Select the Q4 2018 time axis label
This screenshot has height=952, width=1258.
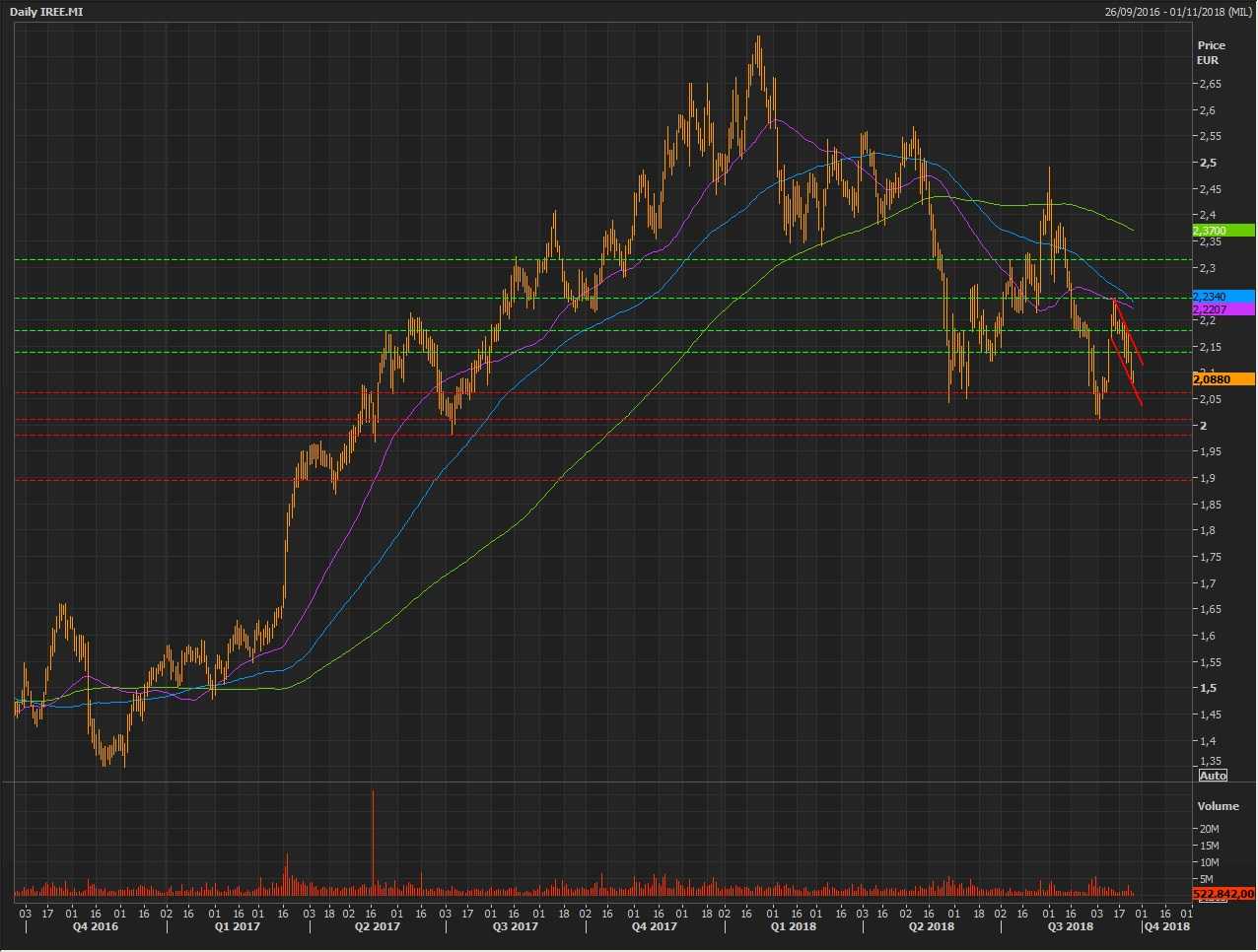[1166, 926]
